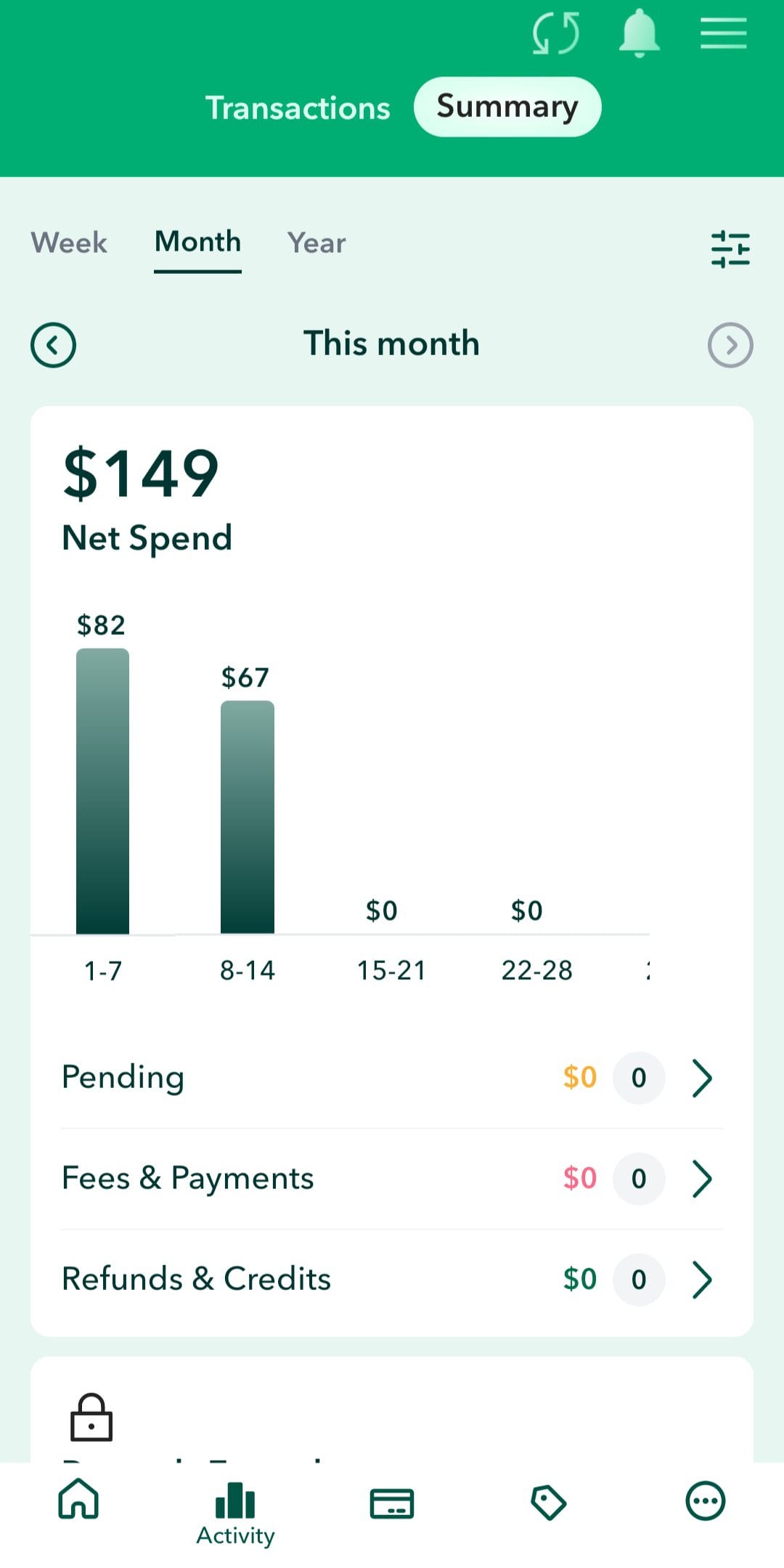Image resolution: width=784 pixels, height=1568 pixels.
Task: Switch to the Week tab
Action: pos(69,243)
